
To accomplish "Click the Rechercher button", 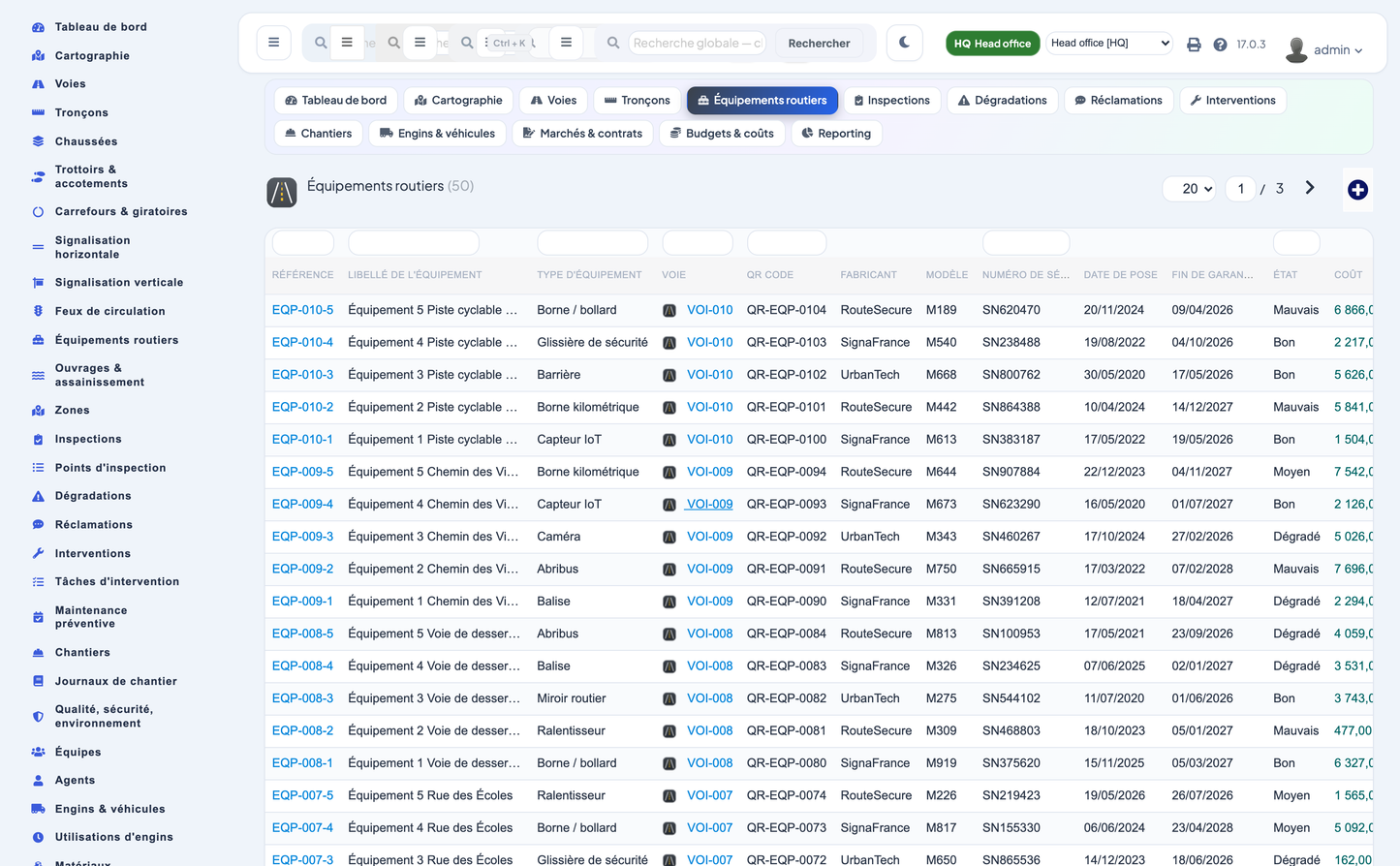I will click(x=819, y=44).
